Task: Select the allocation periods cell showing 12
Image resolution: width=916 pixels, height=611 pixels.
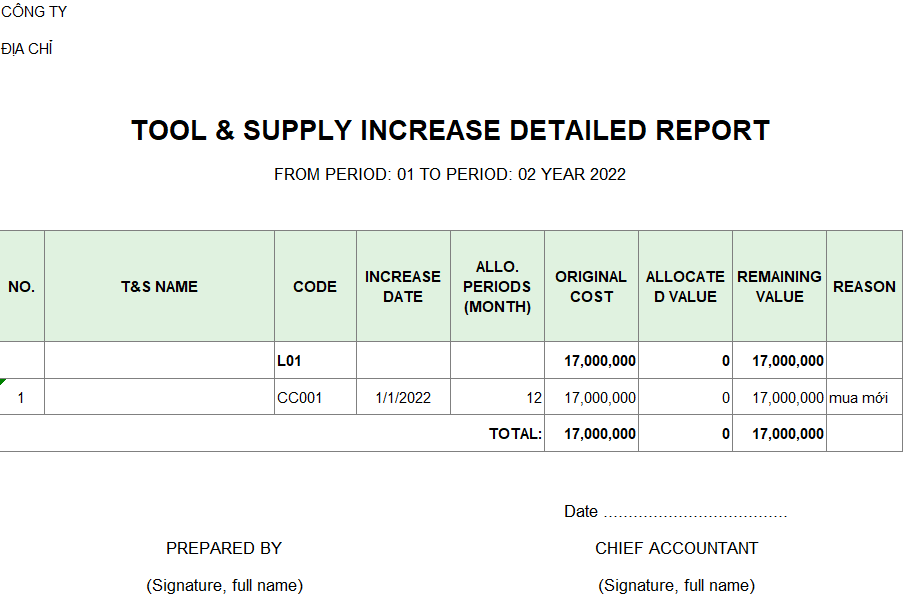Action: click(497, 398)
